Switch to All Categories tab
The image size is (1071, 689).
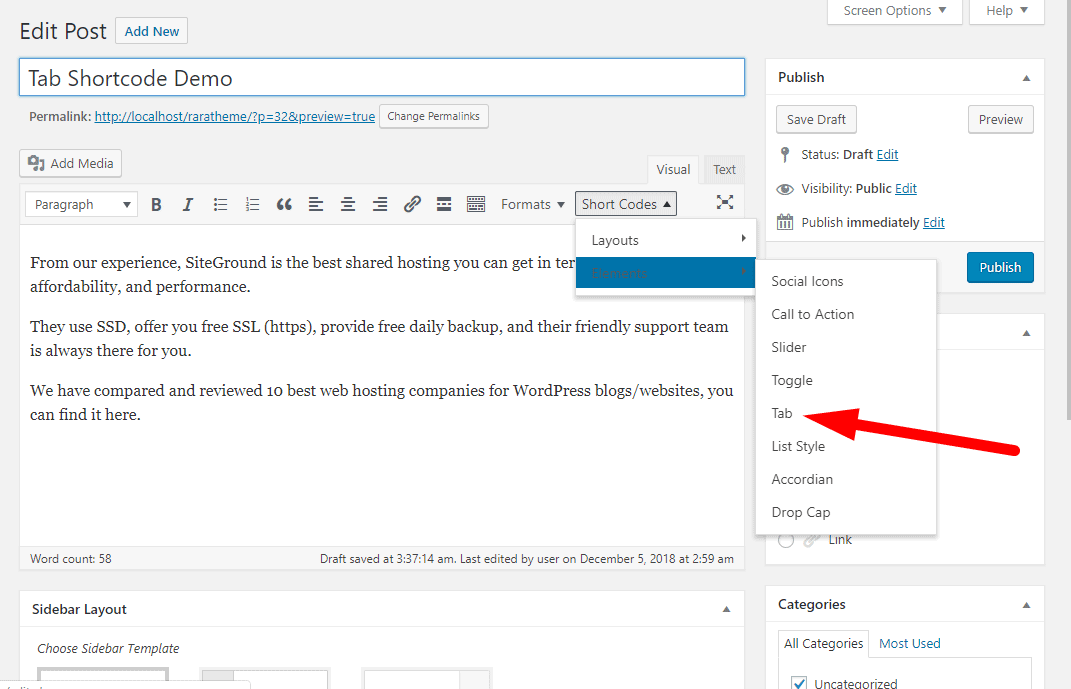[x=823, y=643]
